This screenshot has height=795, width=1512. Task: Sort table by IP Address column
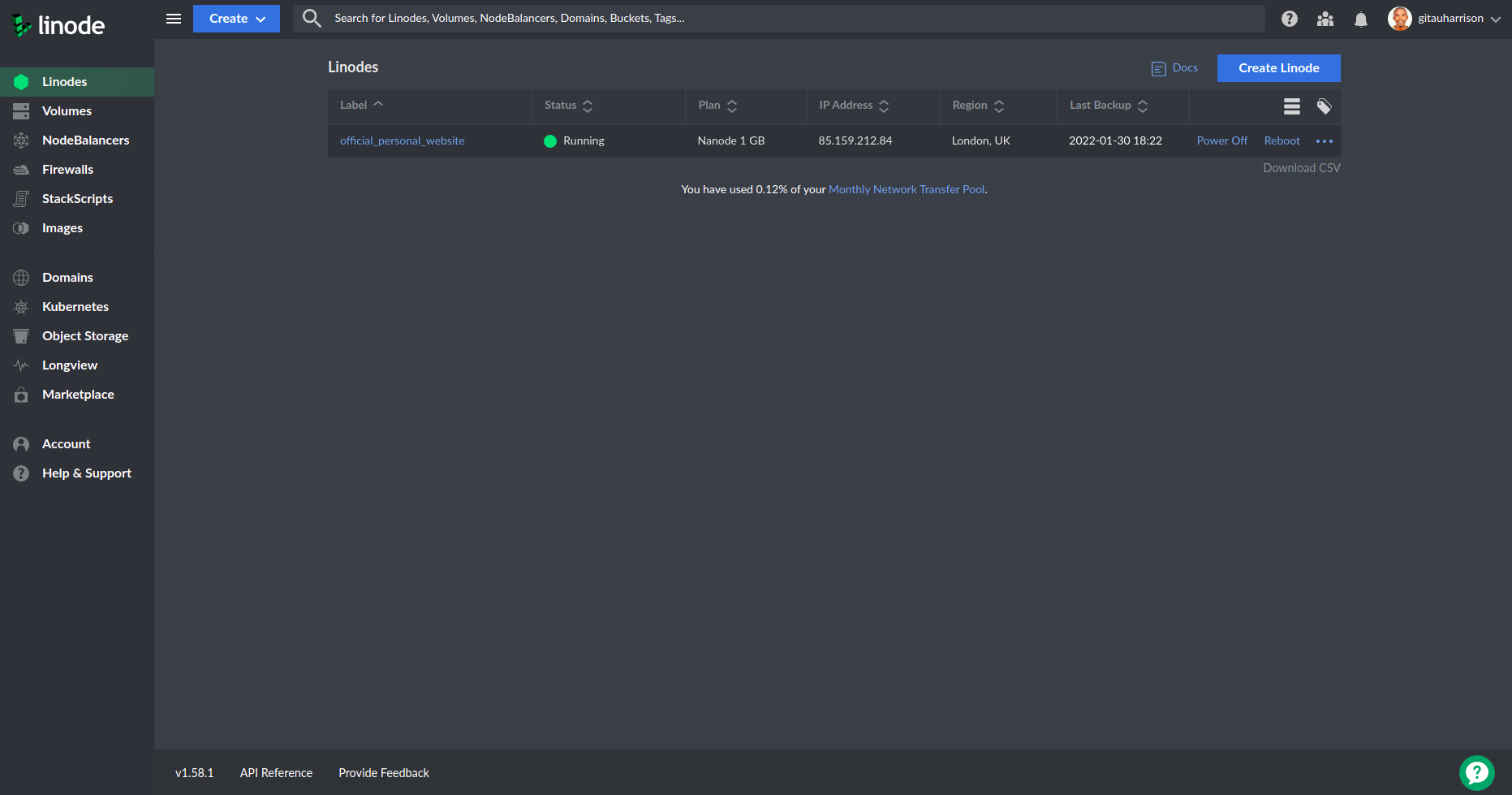pos(854,106)
